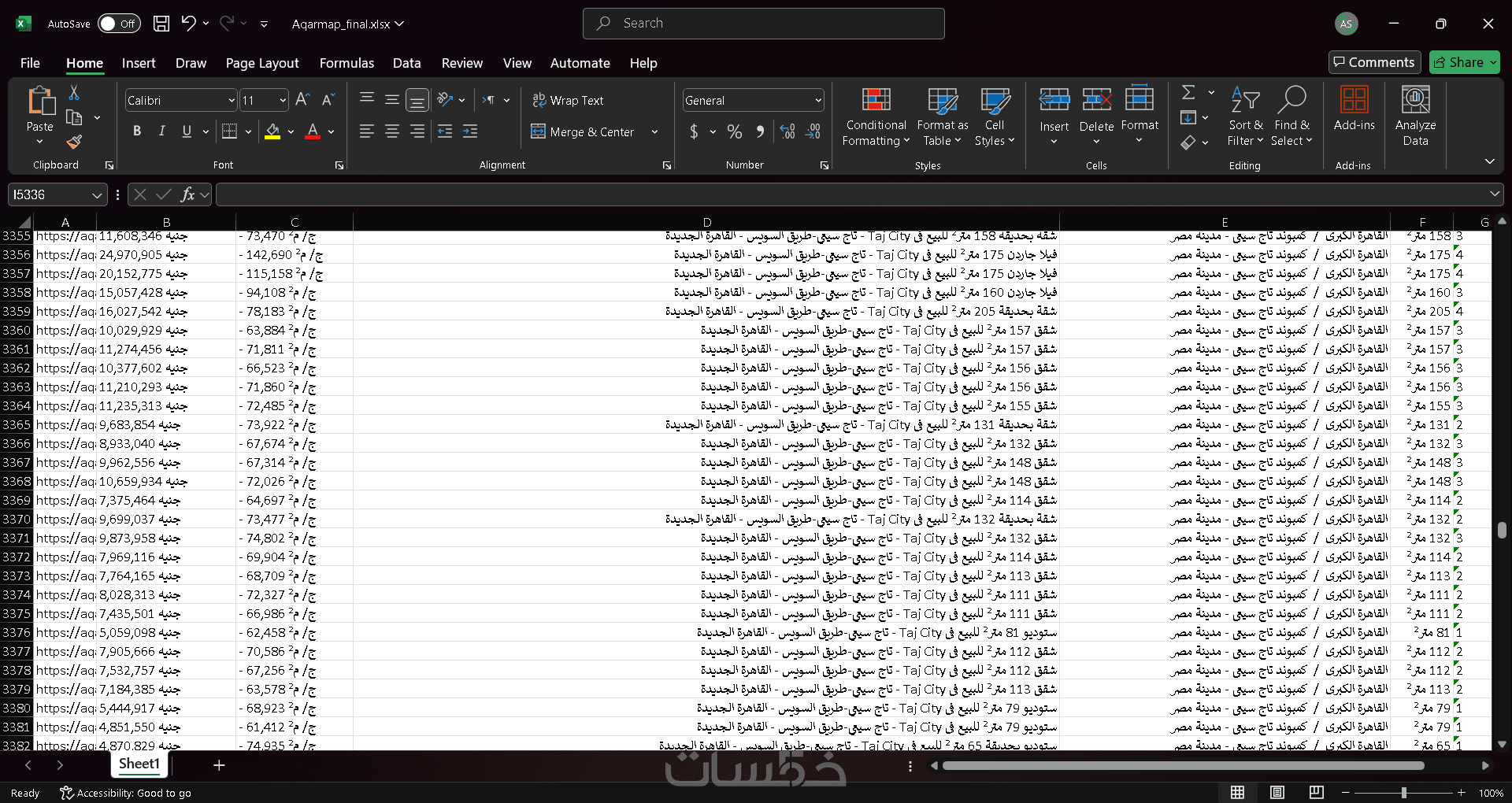Click the Accounting Number Format dollar icon
Viewport: 1512px width, 803px height.
(694, 131)
